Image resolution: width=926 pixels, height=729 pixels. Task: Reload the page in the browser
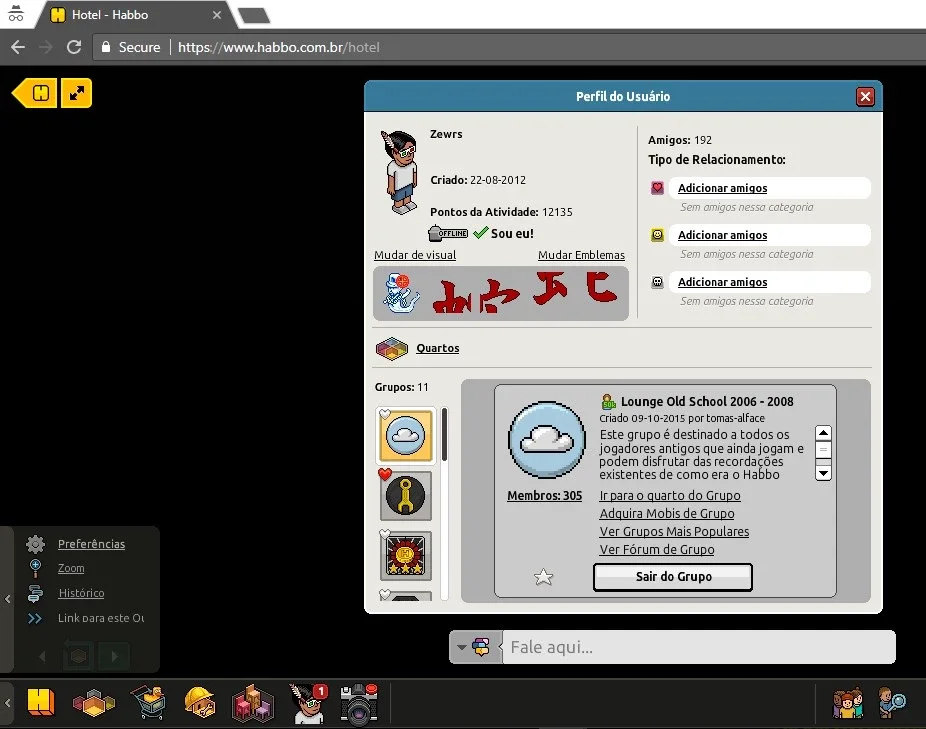coord(74,47)
